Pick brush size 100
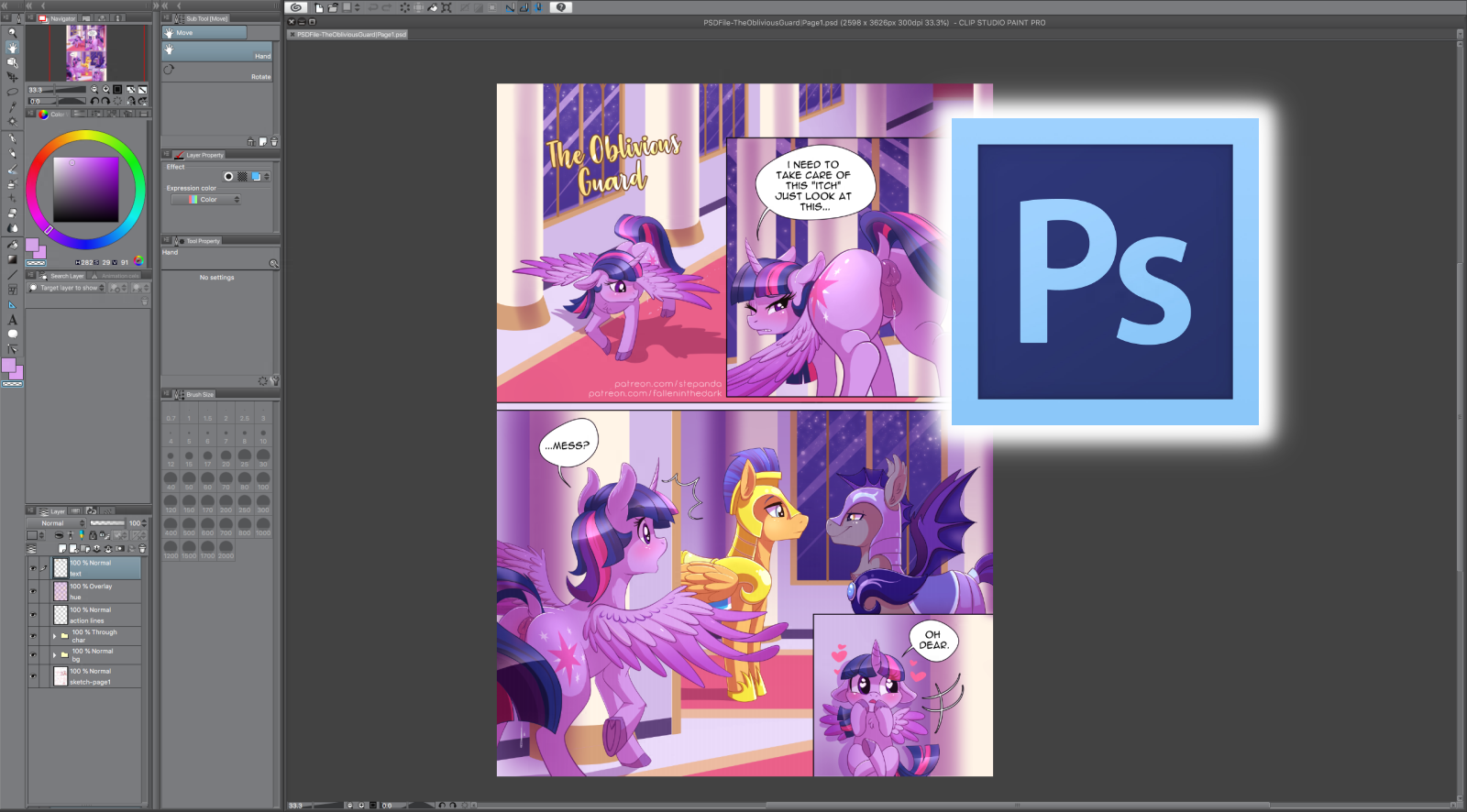Viewport: 1467px width, 812px height. pos(263,480)
